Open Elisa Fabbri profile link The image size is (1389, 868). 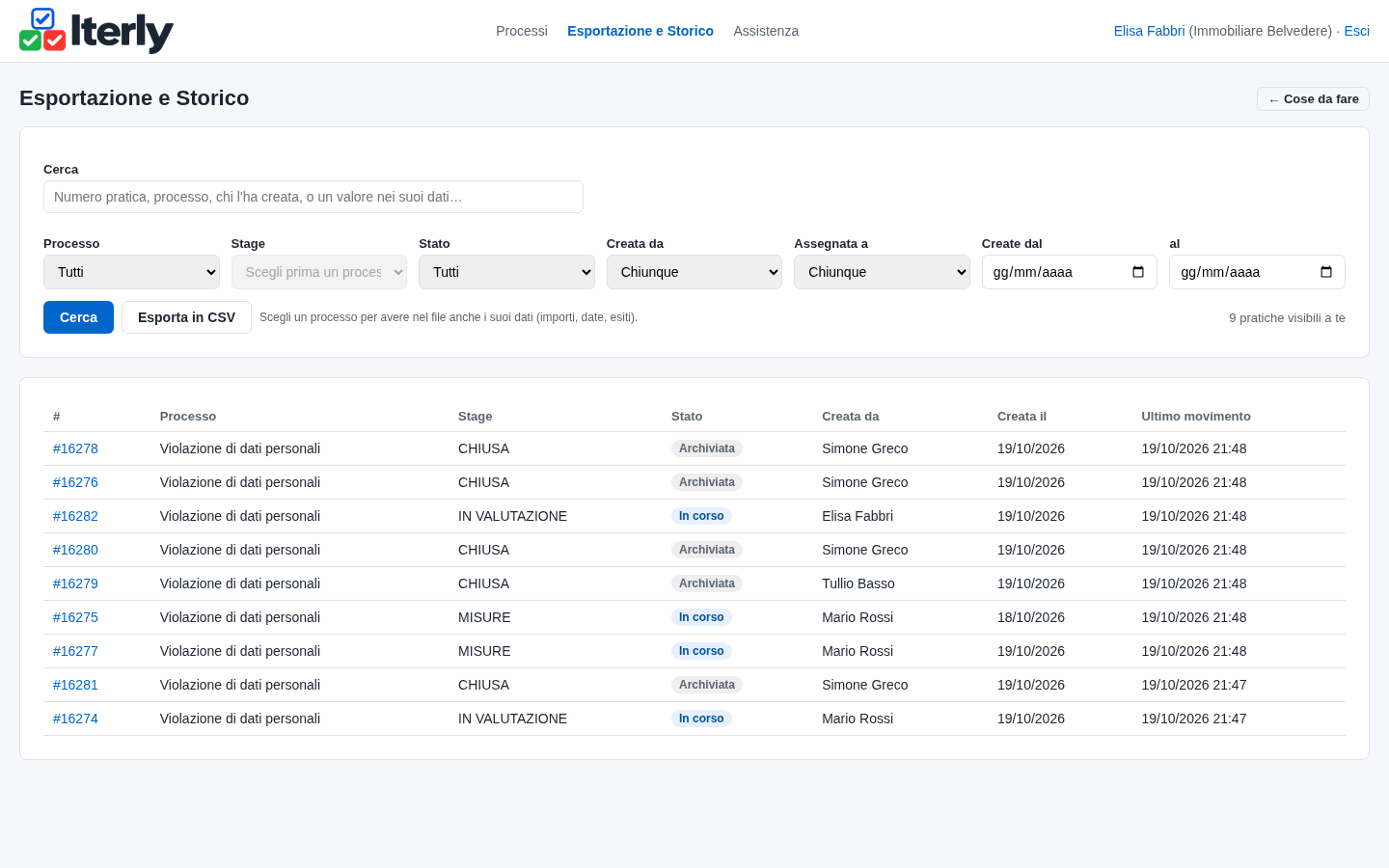point(1149,31)
